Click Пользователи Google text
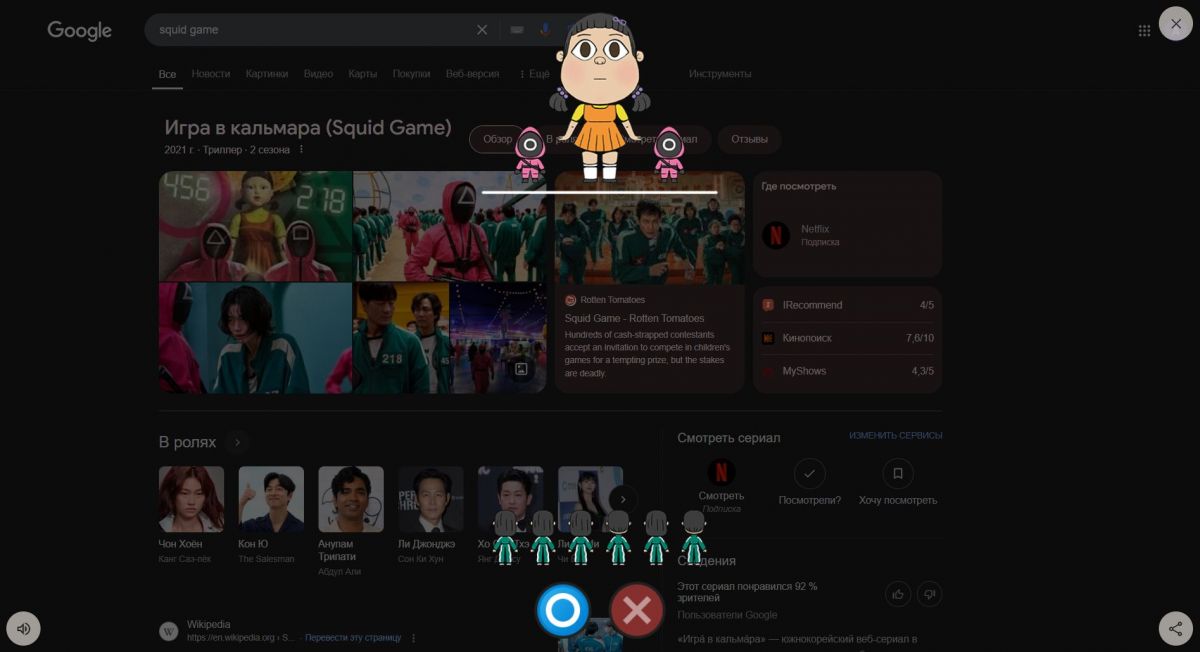The image size is (1200, 652). (727, 614)
